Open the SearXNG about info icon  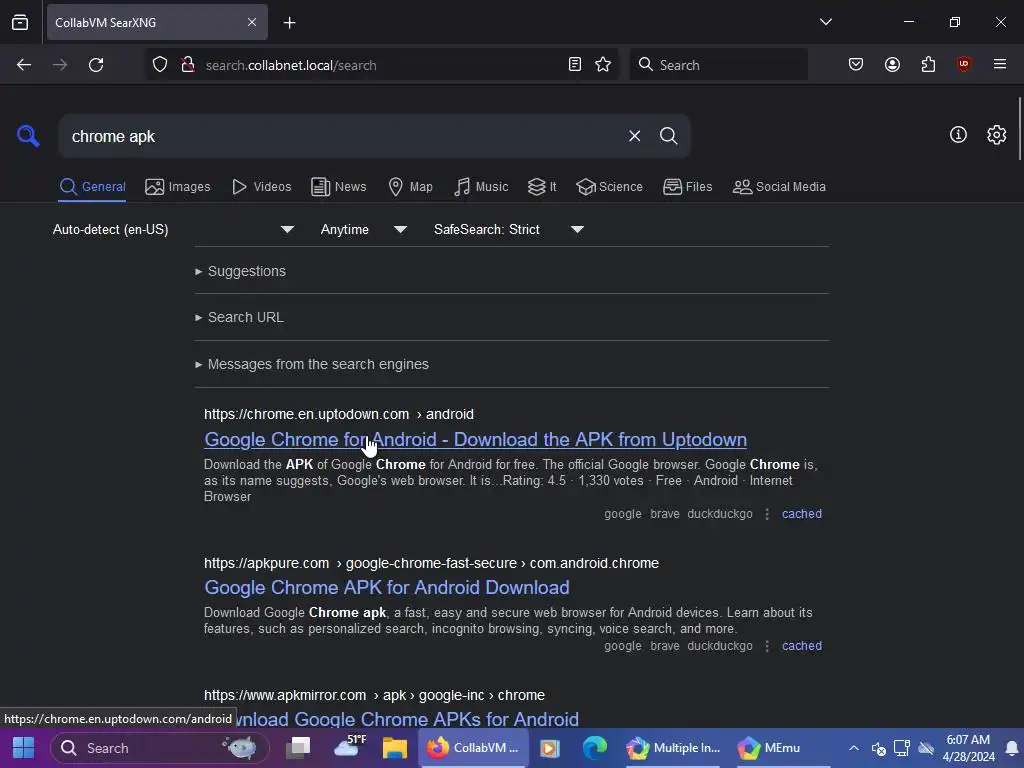click(958, 135)
